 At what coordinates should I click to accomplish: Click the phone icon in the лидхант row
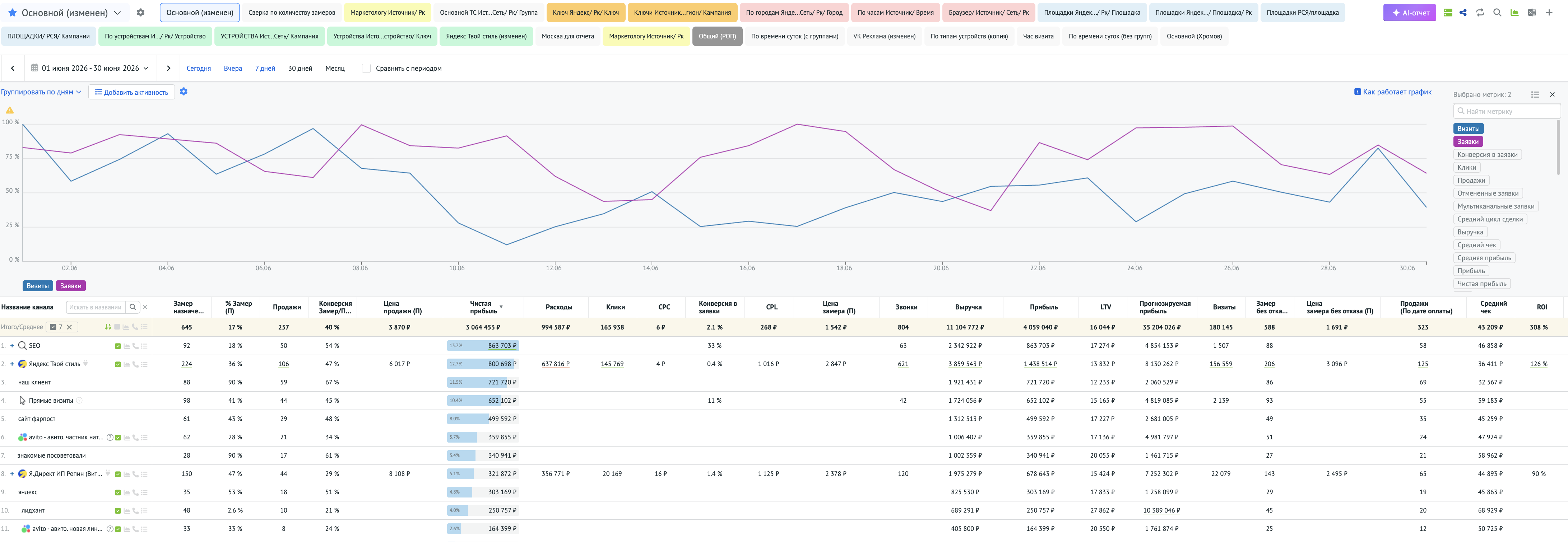[135, 510]
